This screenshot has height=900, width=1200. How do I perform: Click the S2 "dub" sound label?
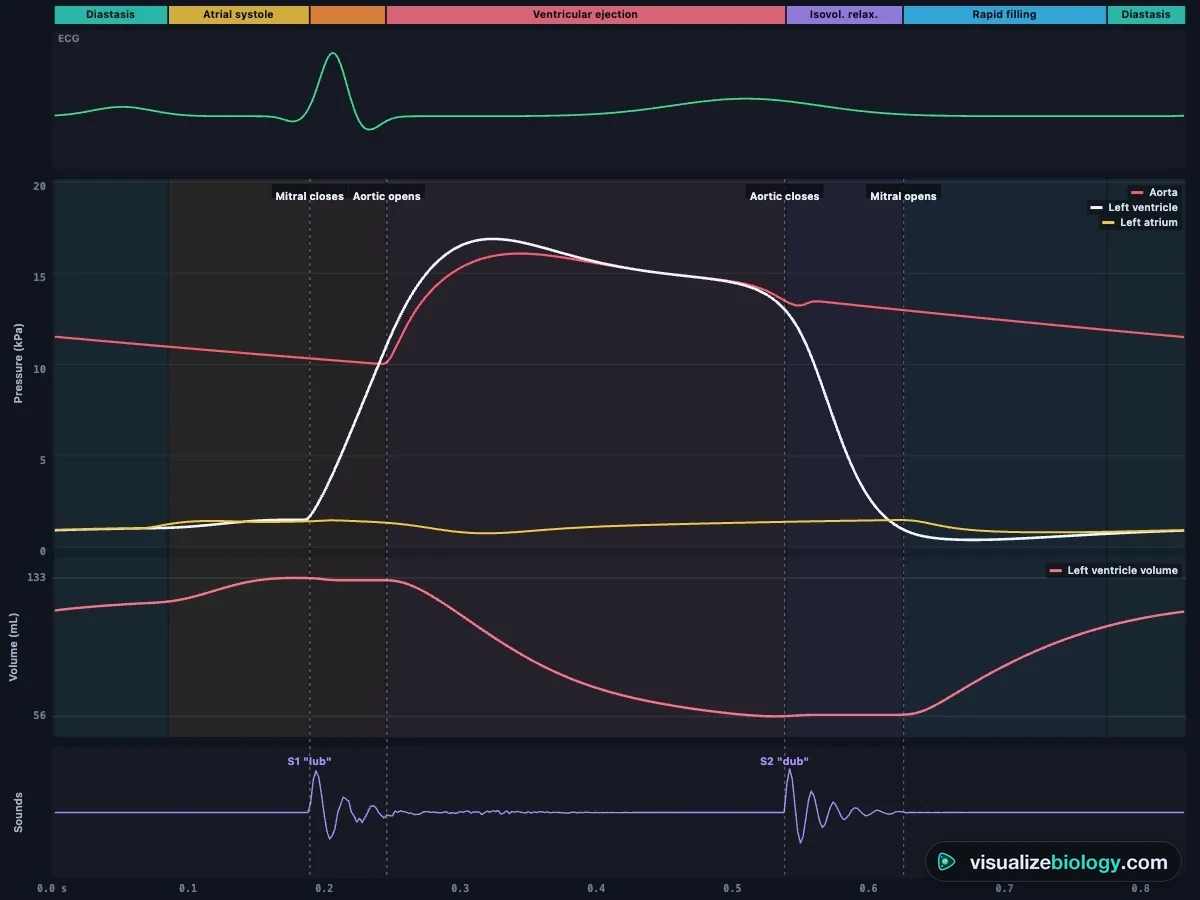point(784,761)
